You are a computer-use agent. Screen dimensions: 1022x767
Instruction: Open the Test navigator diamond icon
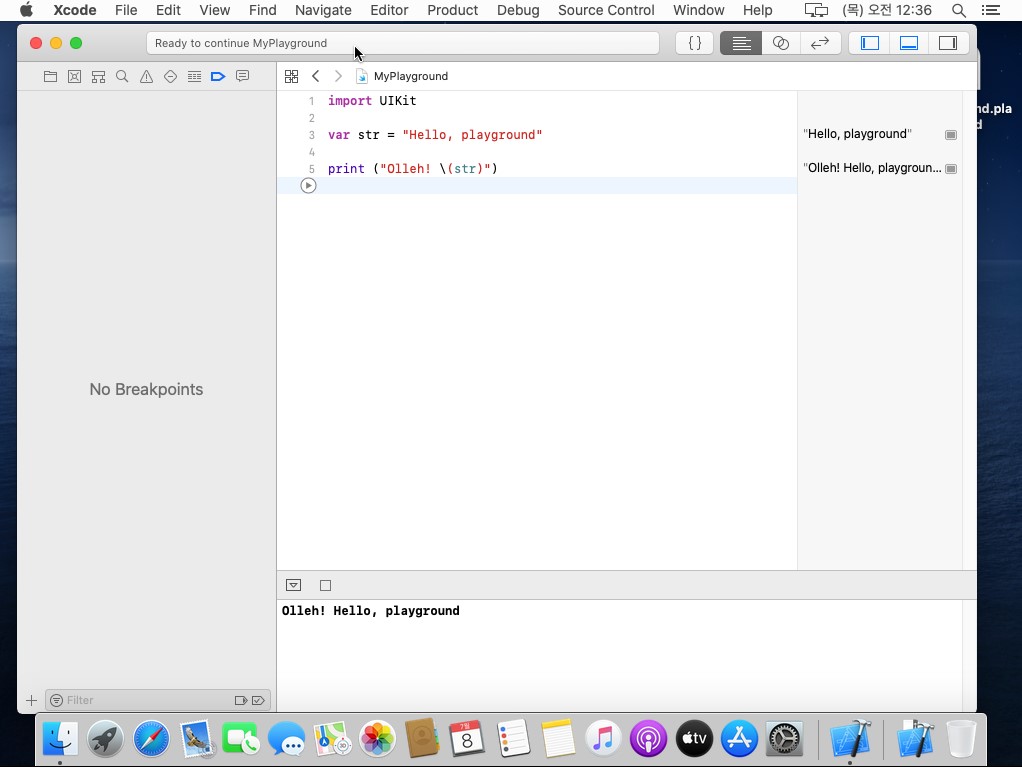click(x=170, y=76)
